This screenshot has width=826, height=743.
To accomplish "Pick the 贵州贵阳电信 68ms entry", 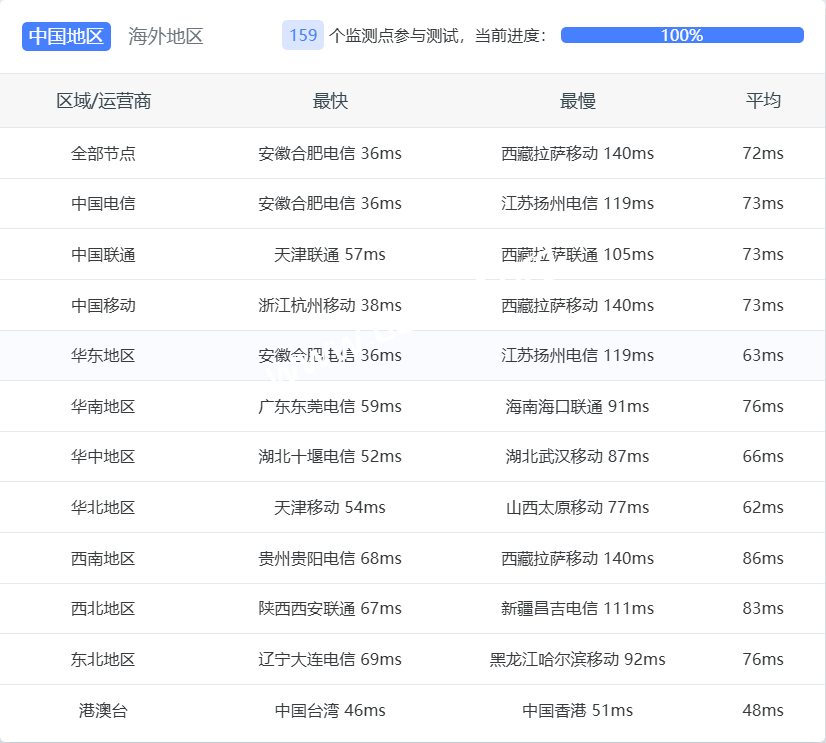I will click(330, 558).
